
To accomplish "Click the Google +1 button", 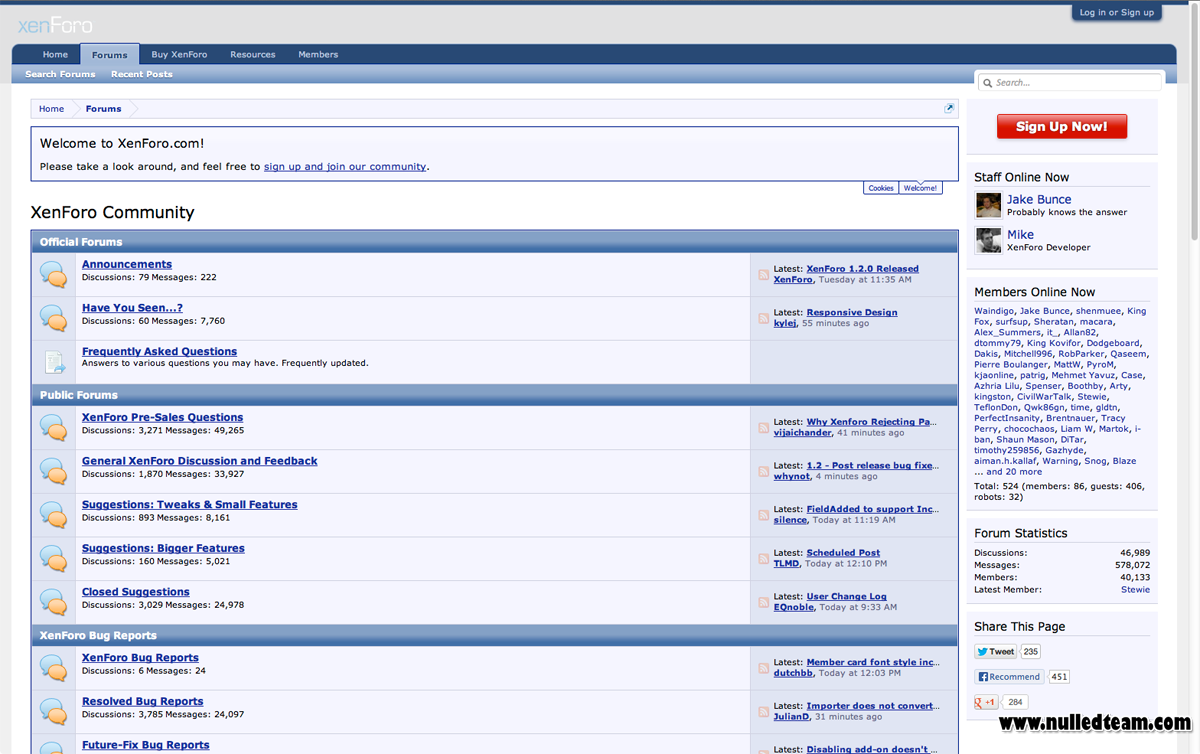I will point(987,702).
